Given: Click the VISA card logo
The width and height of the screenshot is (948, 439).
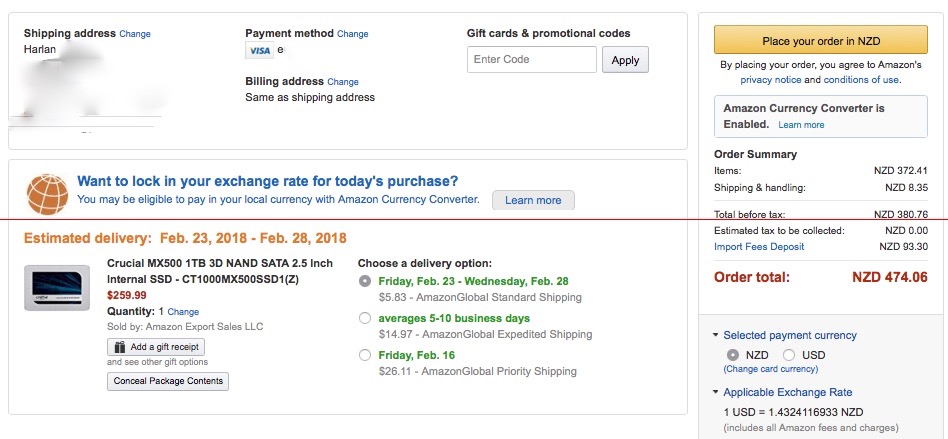Looking at the screenshot, I should [259, 51].
